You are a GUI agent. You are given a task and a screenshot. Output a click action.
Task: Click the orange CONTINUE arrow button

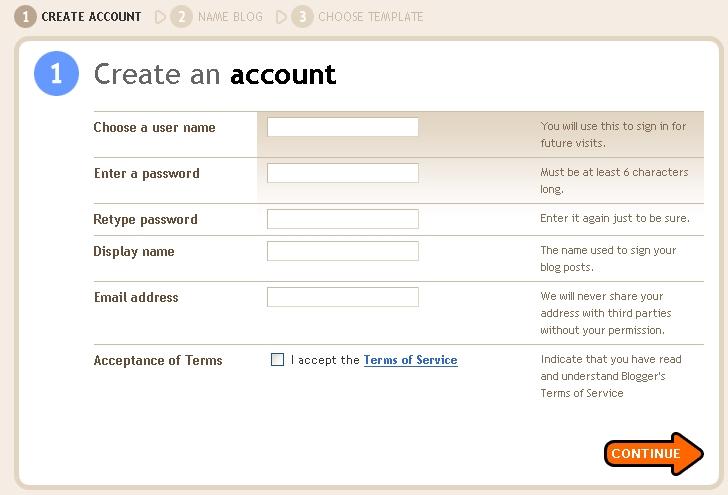coord(654,454)
